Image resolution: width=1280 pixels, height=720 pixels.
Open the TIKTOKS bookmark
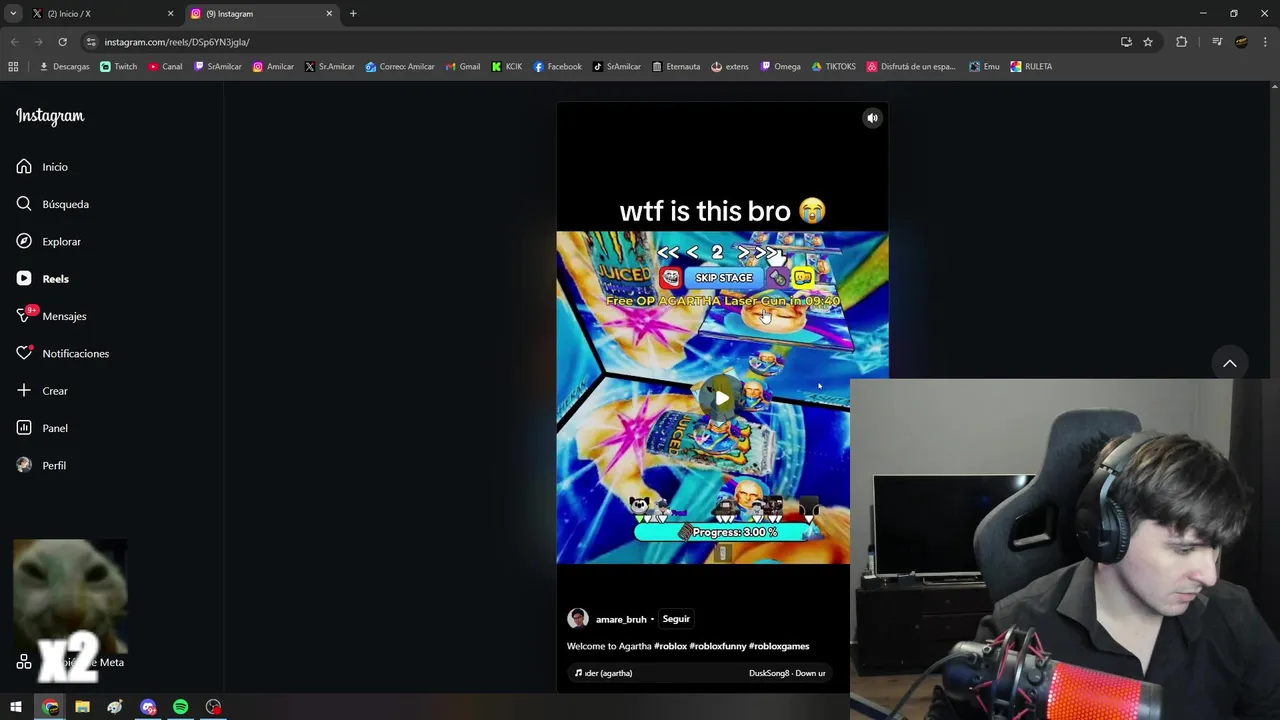[x=833, y=67]
